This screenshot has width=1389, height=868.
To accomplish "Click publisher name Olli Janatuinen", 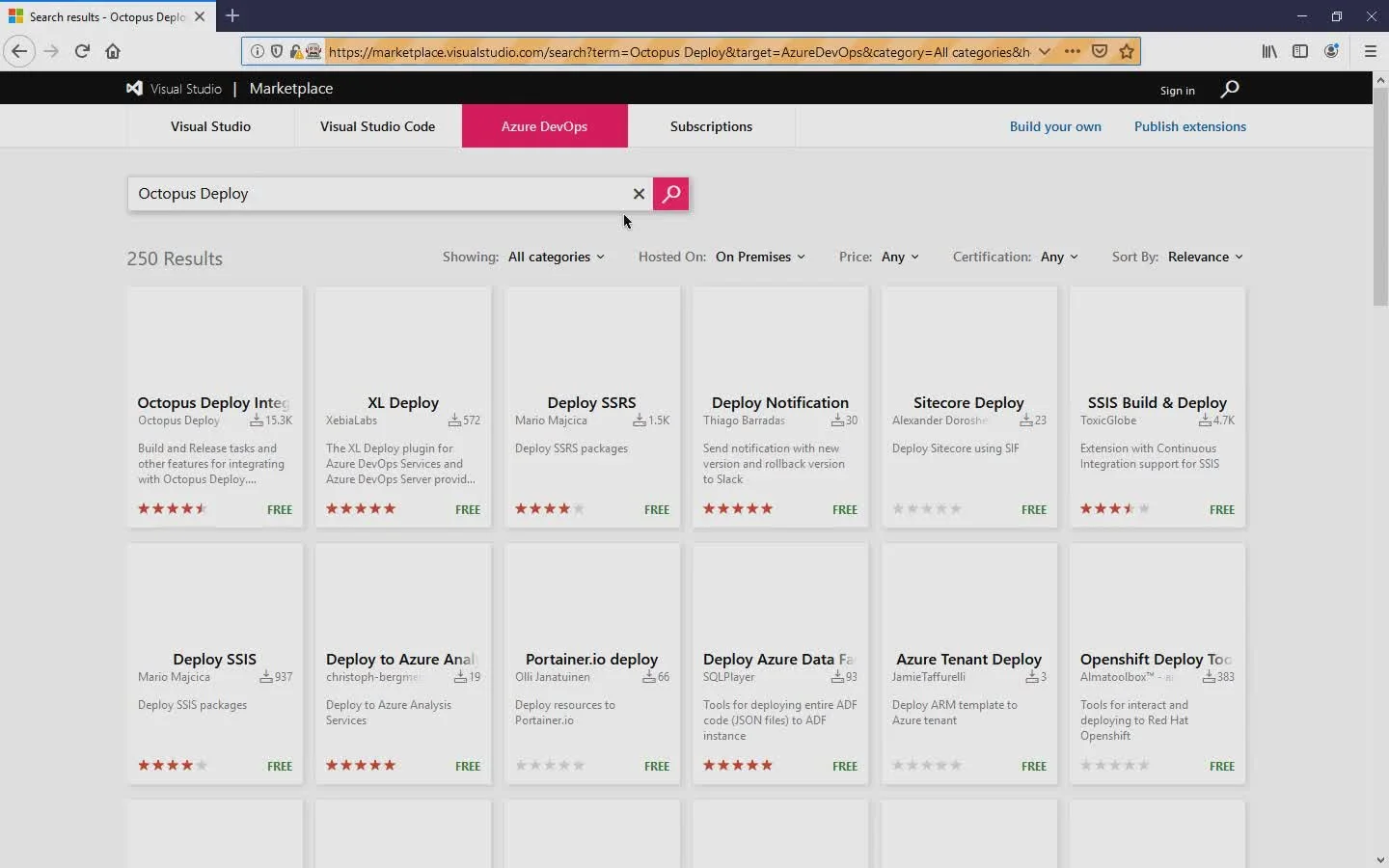I will (552, 677).
